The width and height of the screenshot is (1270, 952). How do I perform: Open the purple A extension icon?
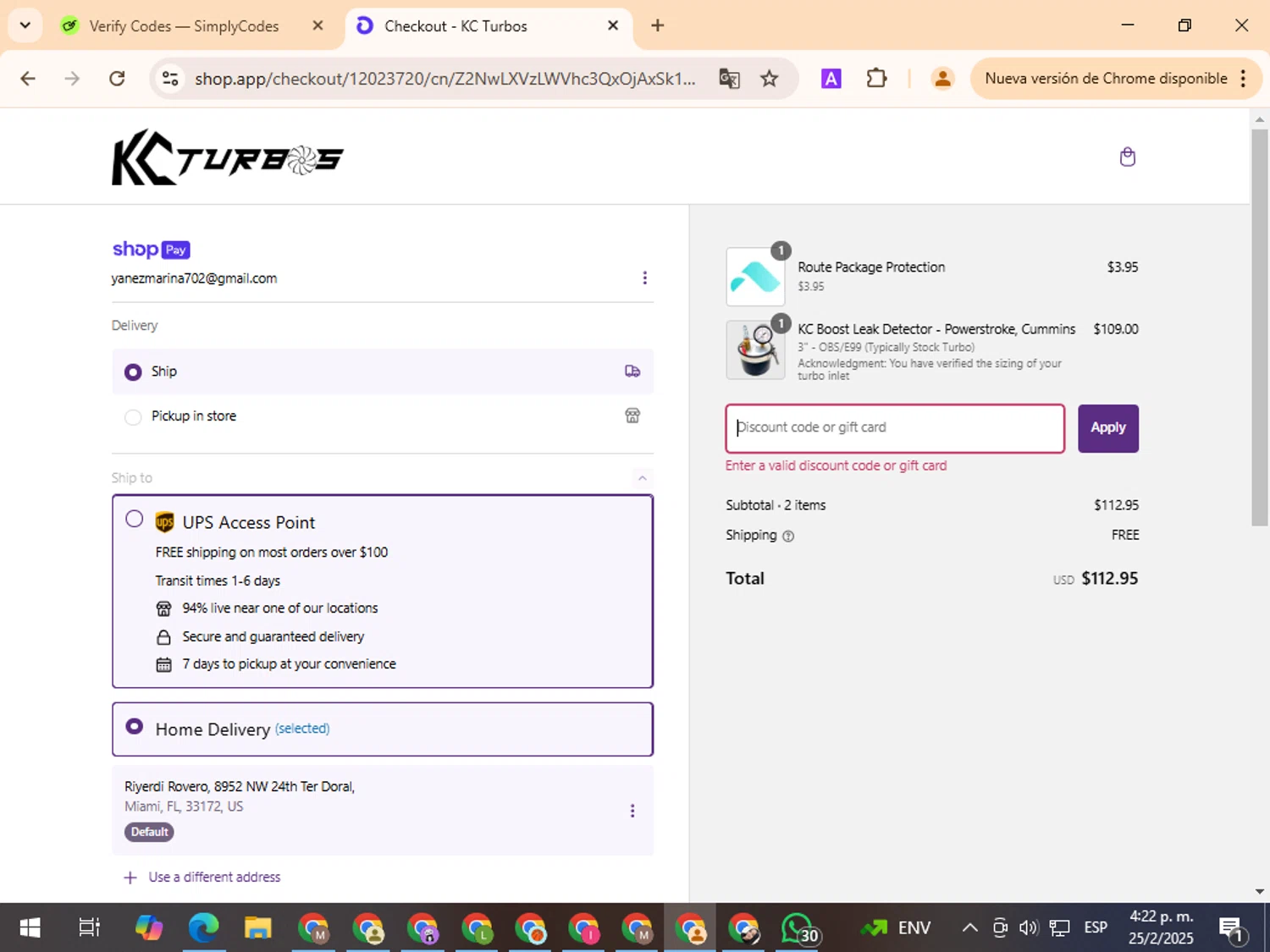point(831,79)
